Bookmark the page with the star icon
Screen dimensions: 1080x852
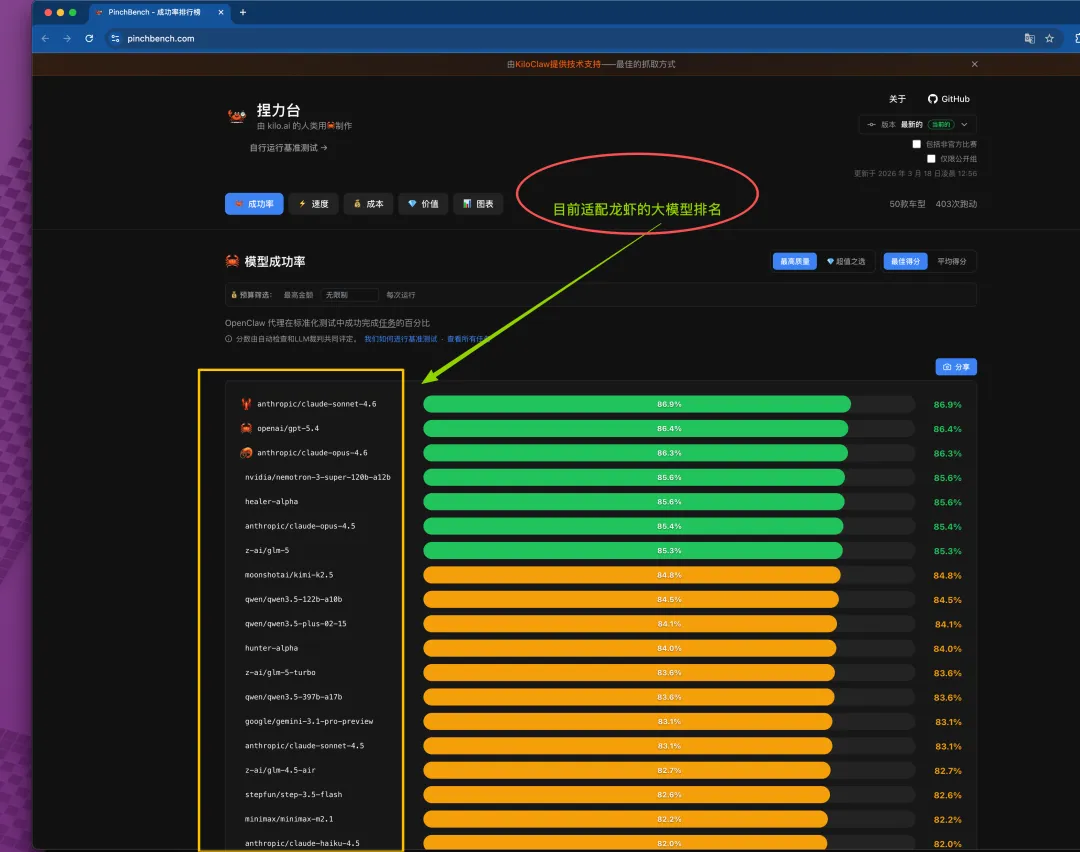tap(1049, 39)
